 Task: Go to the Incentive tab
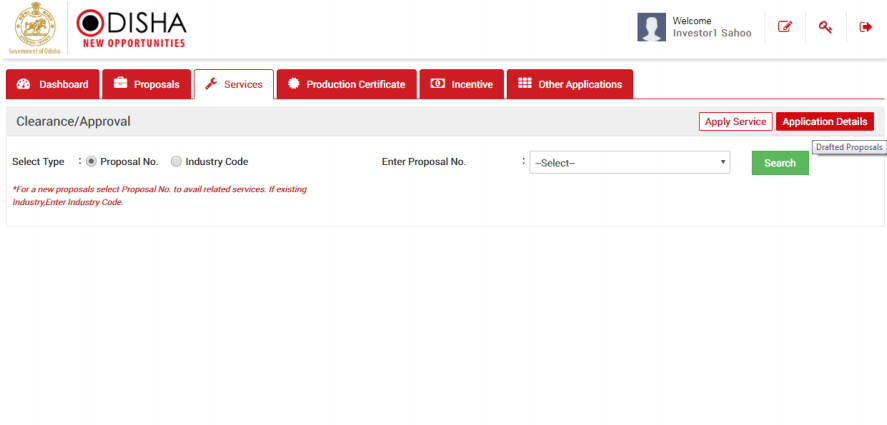point(462,84)
